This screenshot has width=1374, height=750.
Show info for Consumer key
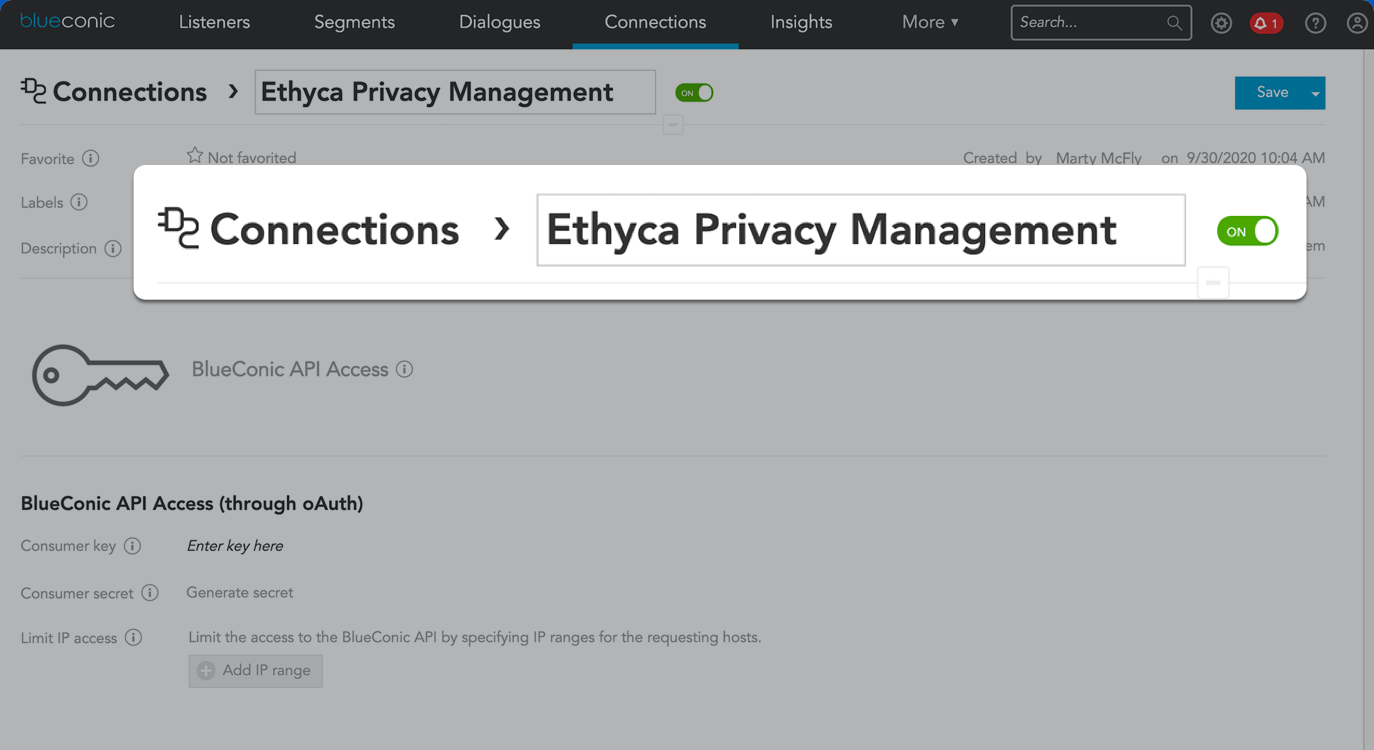(132, 545)
